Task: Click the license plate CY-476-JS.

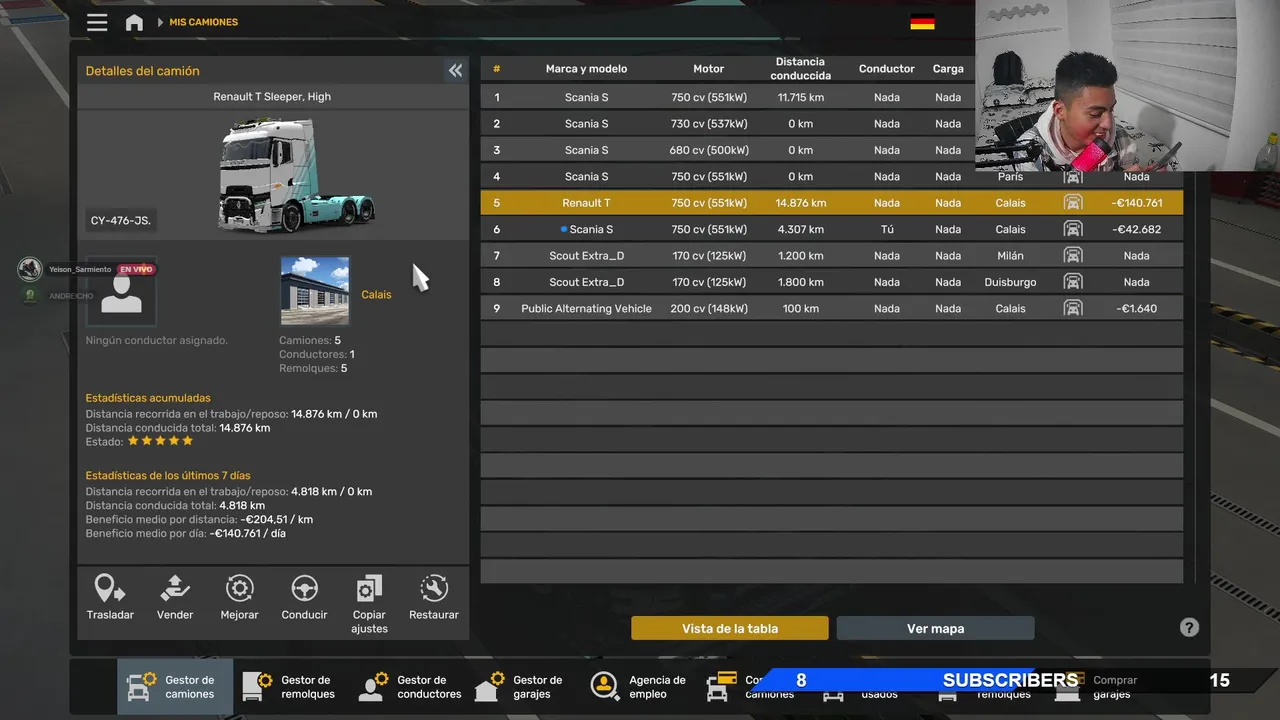Action: tap(120, 220)
